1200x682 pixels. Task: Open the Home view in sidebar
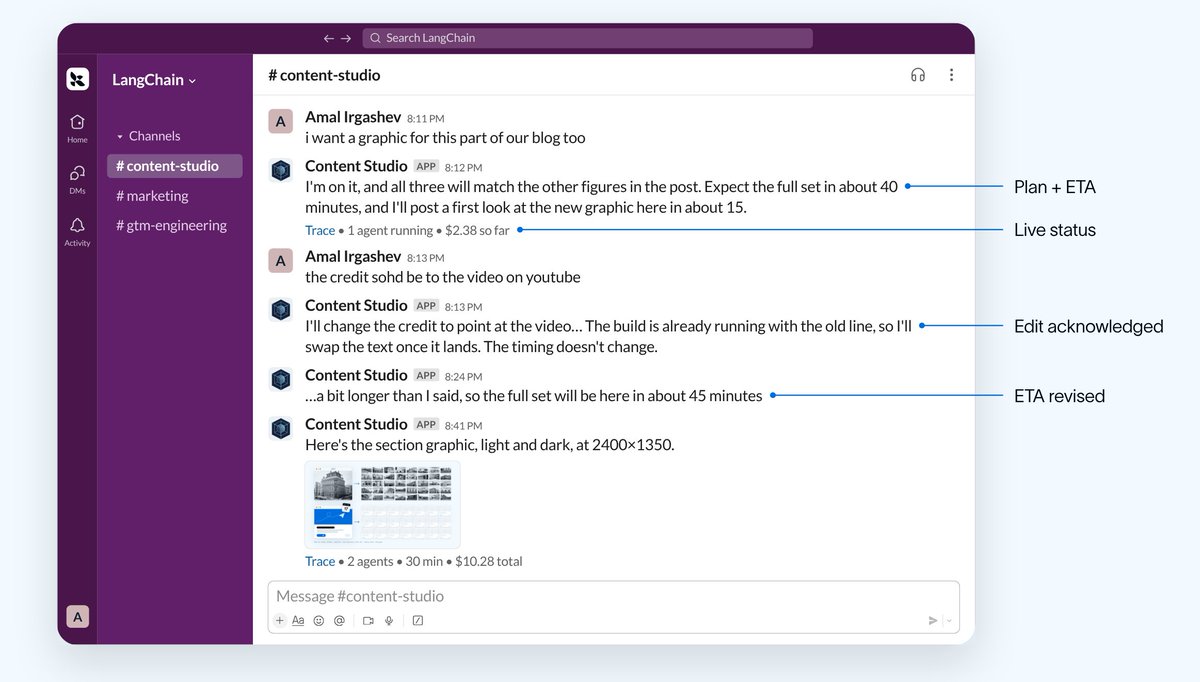point(77,128)
